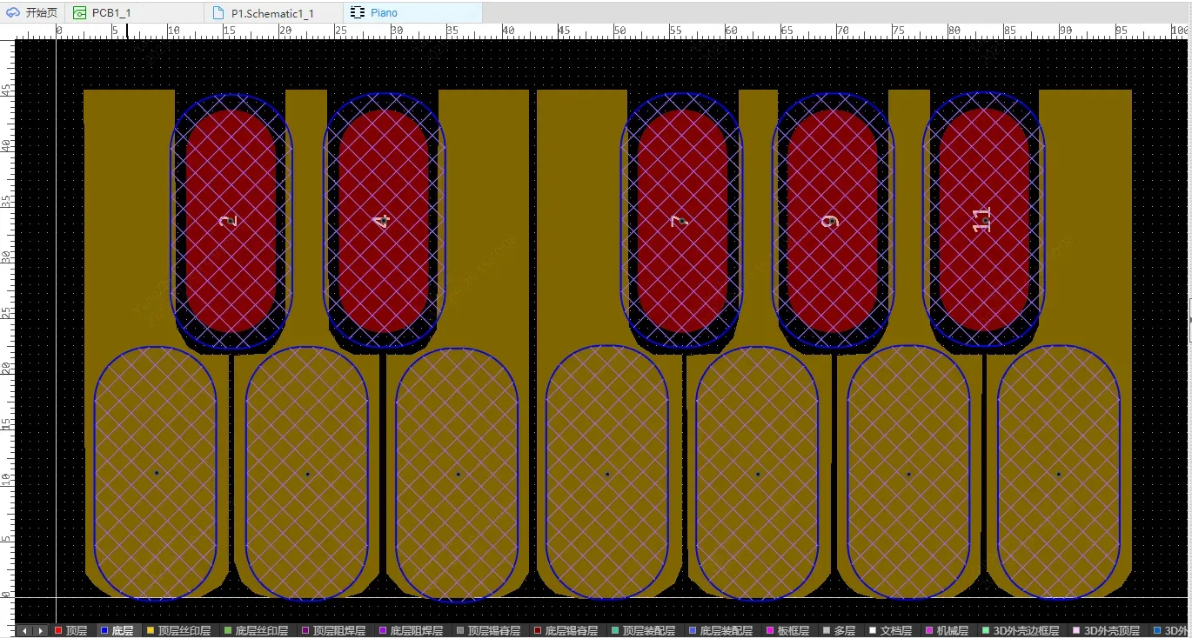
Task: Click the footprint icon on the Piano tab
Action: pyautogui.click(x=358, y=13)
